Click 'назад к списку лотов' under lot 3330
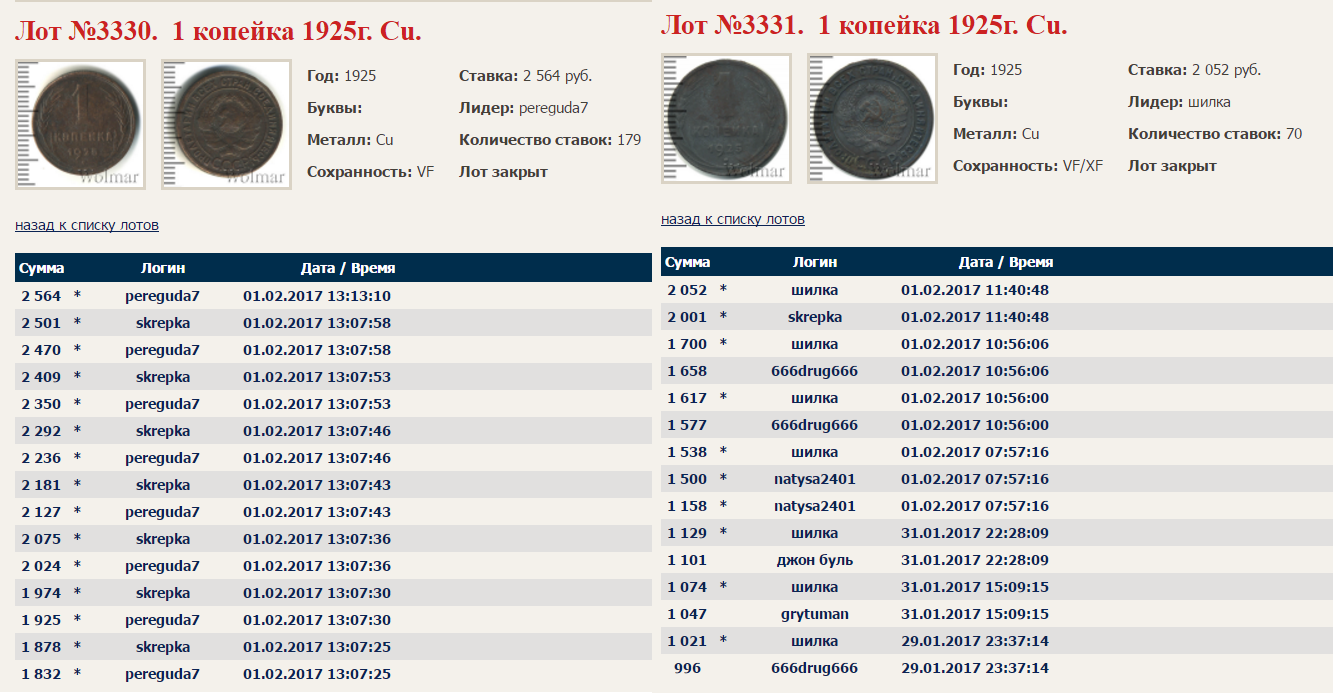The height and width of the screenshot is (693, 1333). click(x=87, y=225)
